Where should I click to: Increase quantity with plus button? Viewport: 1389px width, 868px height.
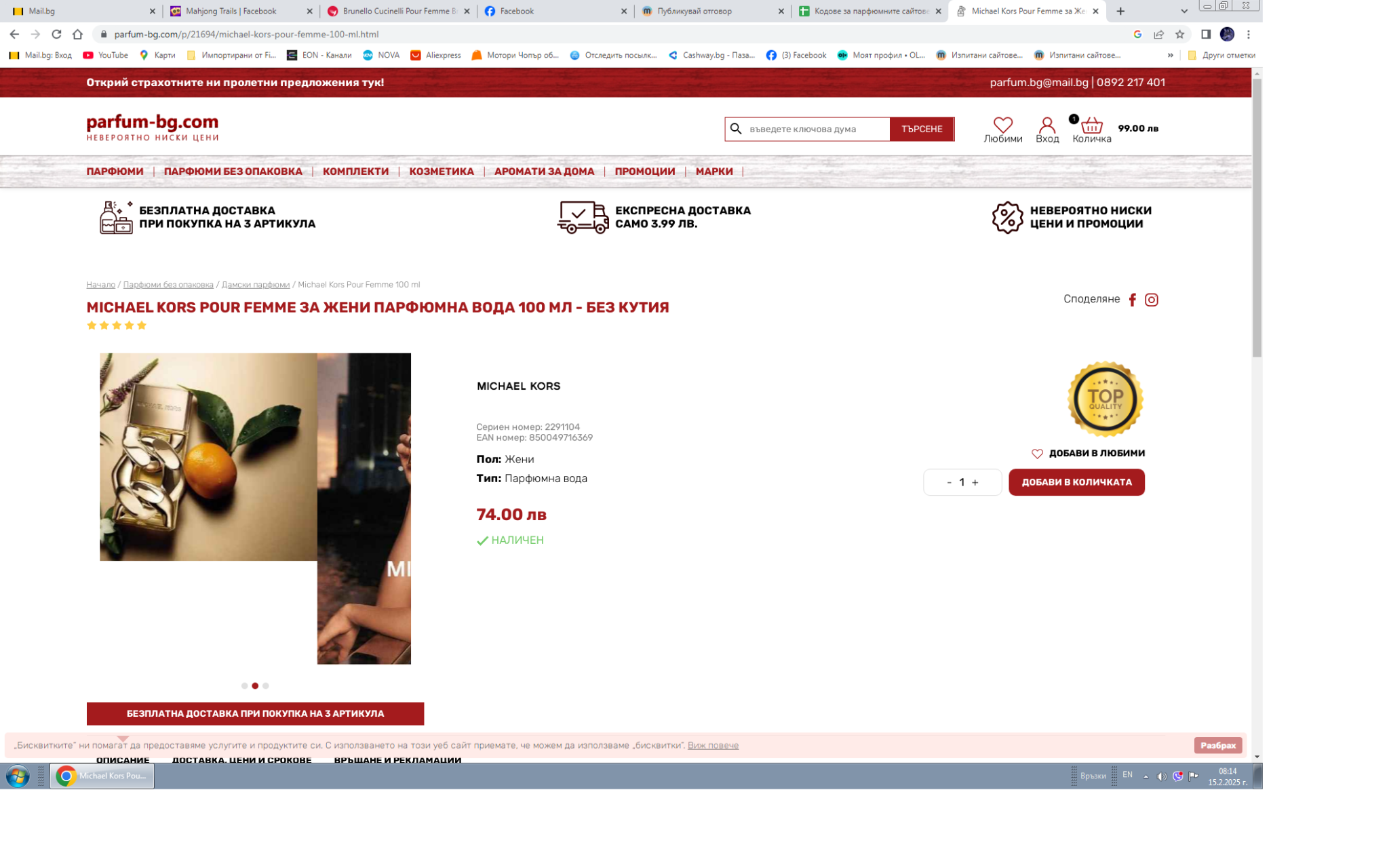click(975, 482)
